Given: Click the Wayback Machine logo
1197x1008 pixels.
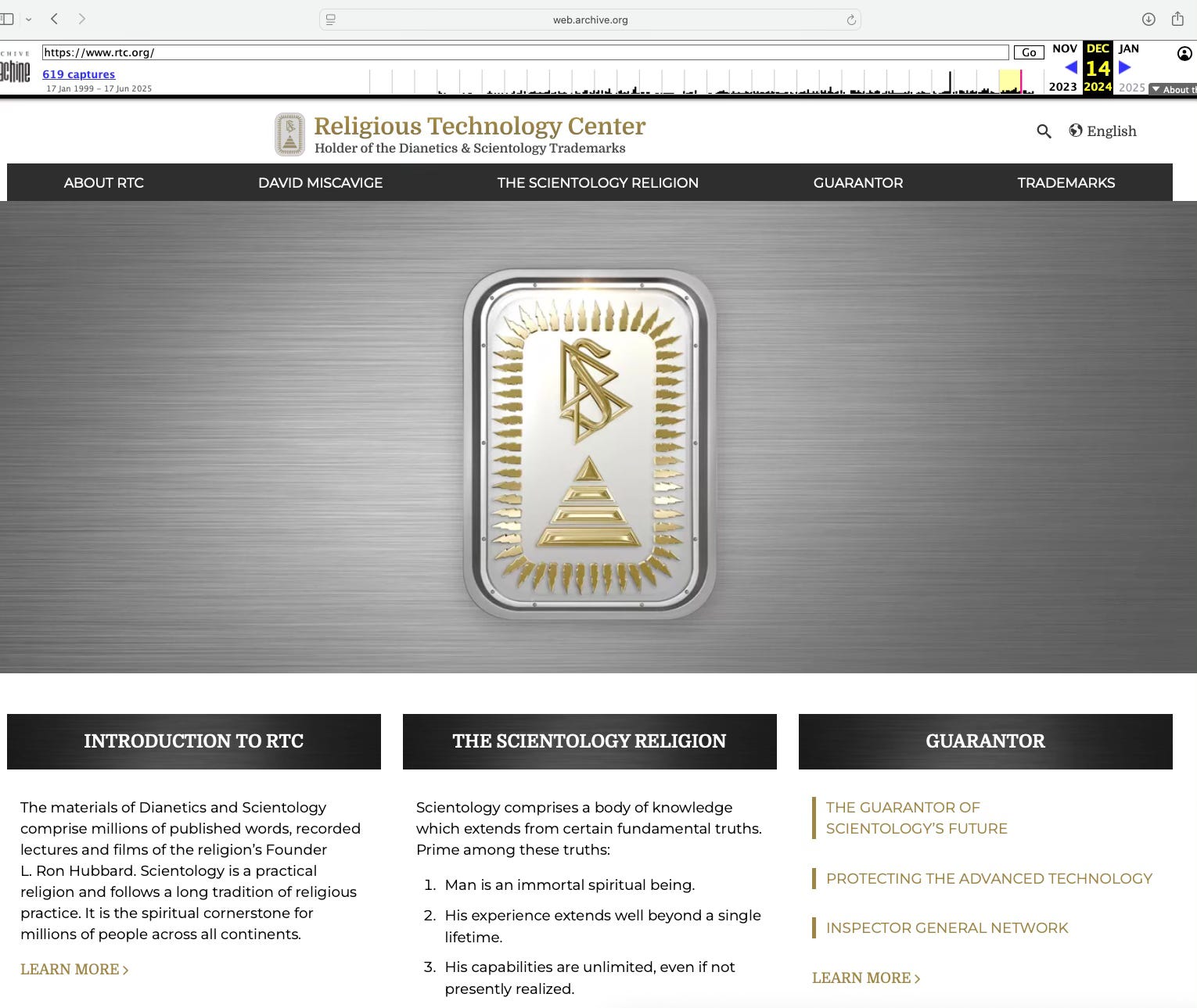Looking at the screenshot, I should pyautogui.click(x=15, y=69).
